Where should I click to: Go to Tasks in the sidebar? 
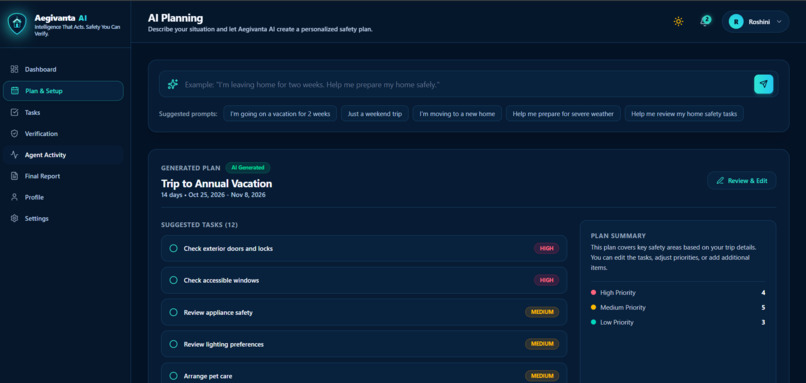[x=63, y=112]
